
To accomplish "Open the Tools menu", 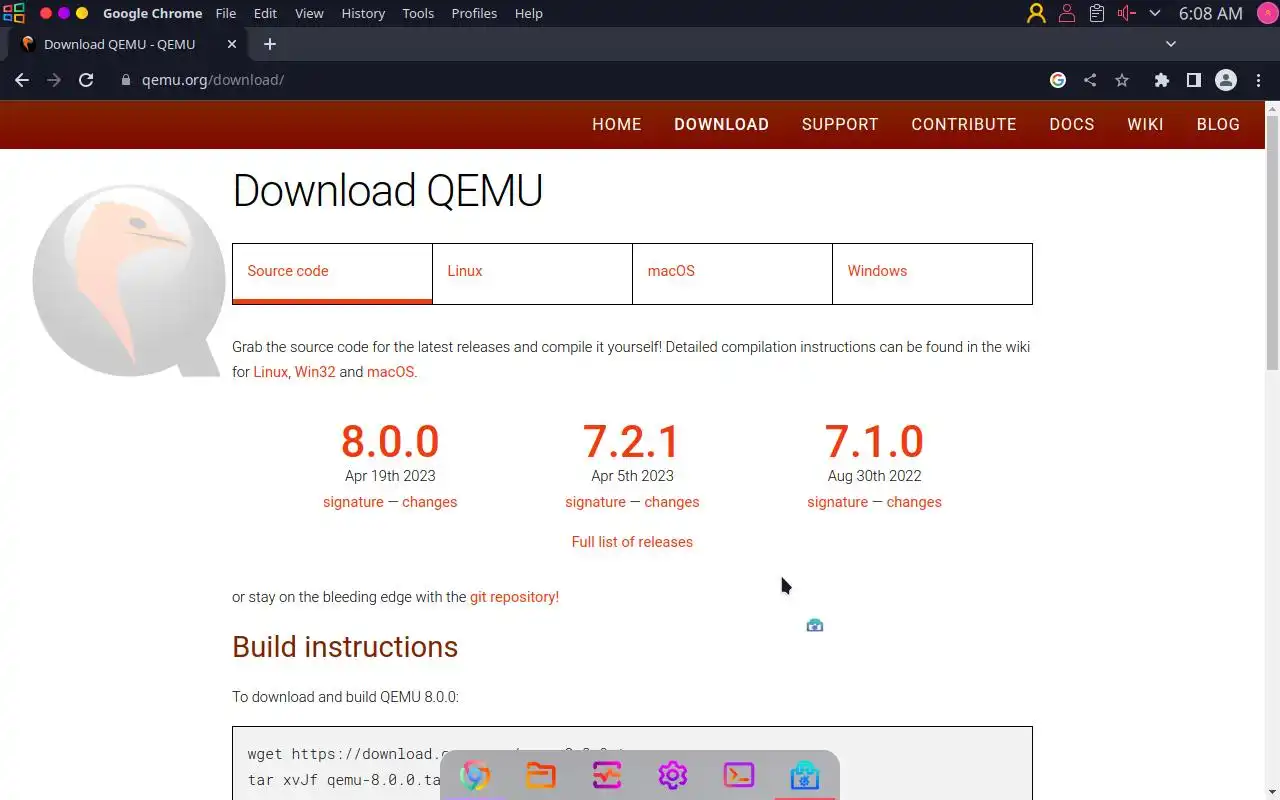I will pyautogui.click(x=418, y=13).
